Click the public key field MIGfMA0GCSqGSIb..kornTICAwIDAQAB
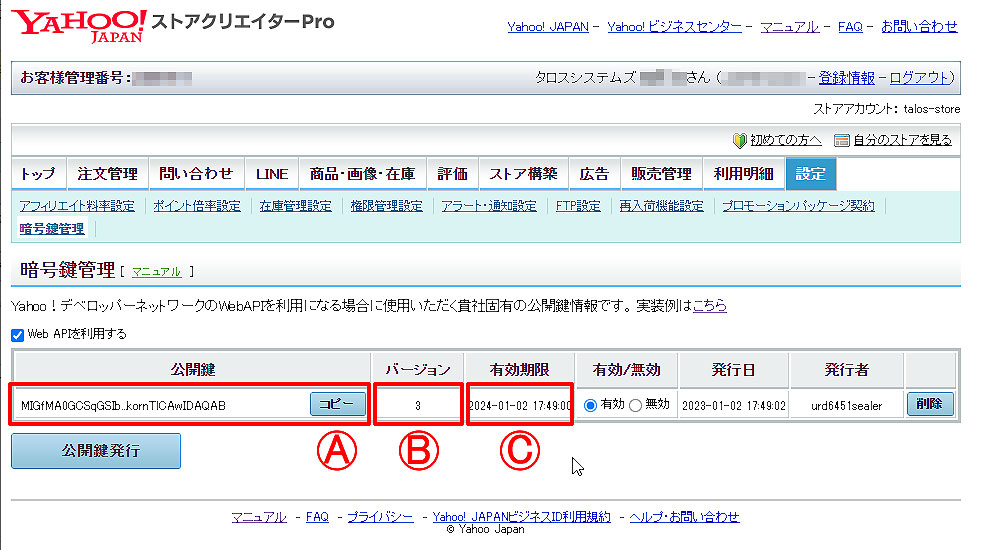Viewport: 986px width, 550px height. click(x=123, y=406)
